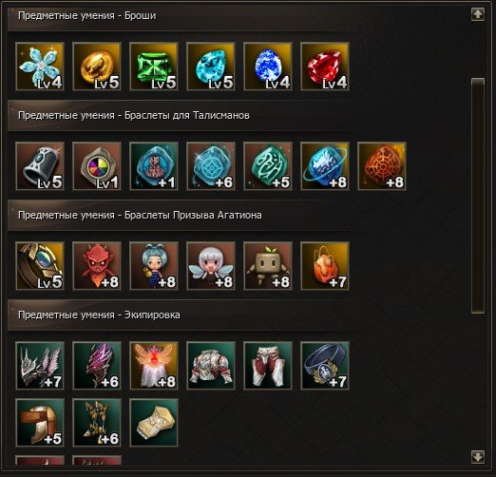Click the green emerald Lv5 jewel

tap(154, 66)
